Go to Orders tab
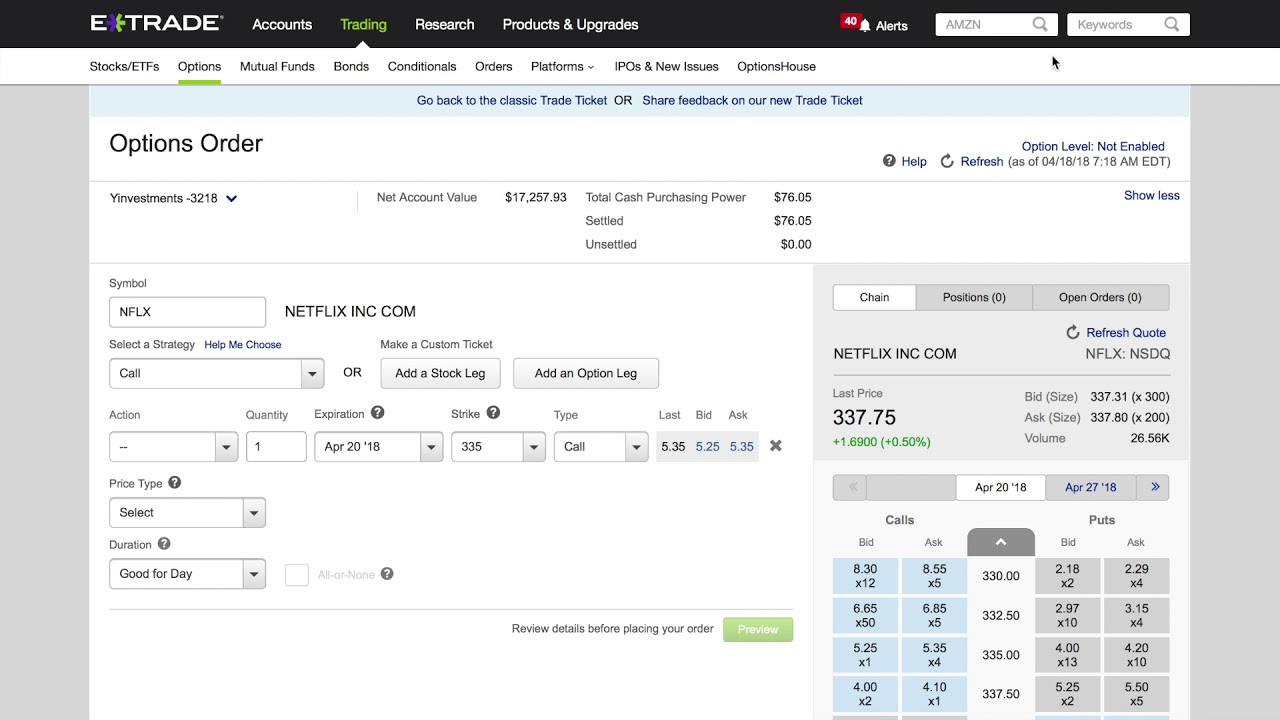The image size is (1280, 720). pos(493,66)
